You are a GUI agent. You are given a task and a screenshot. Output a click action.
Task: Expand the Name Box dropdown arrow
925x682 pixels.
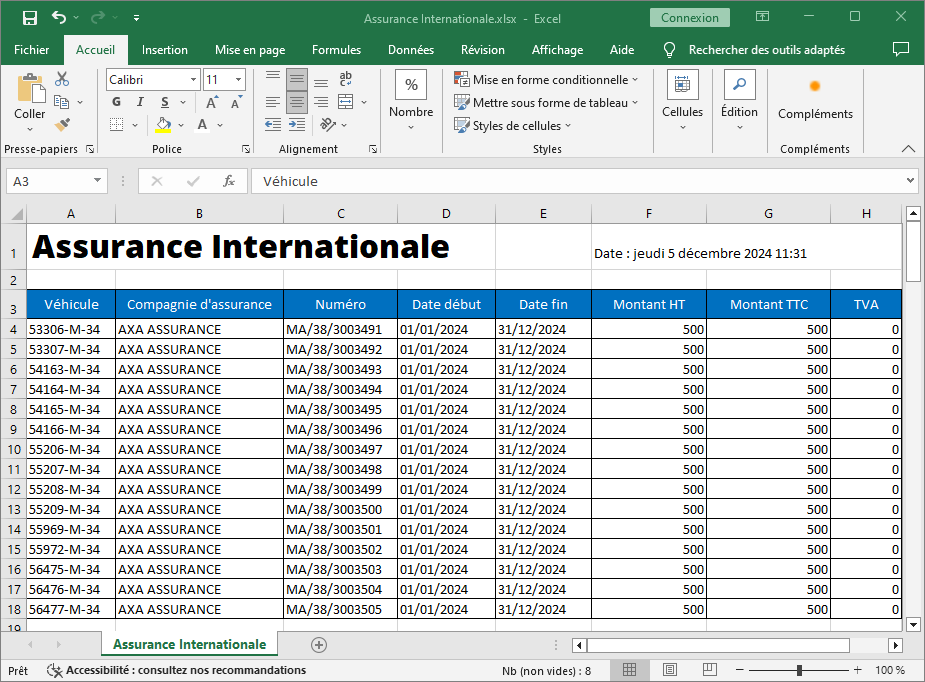pos(97,181)
